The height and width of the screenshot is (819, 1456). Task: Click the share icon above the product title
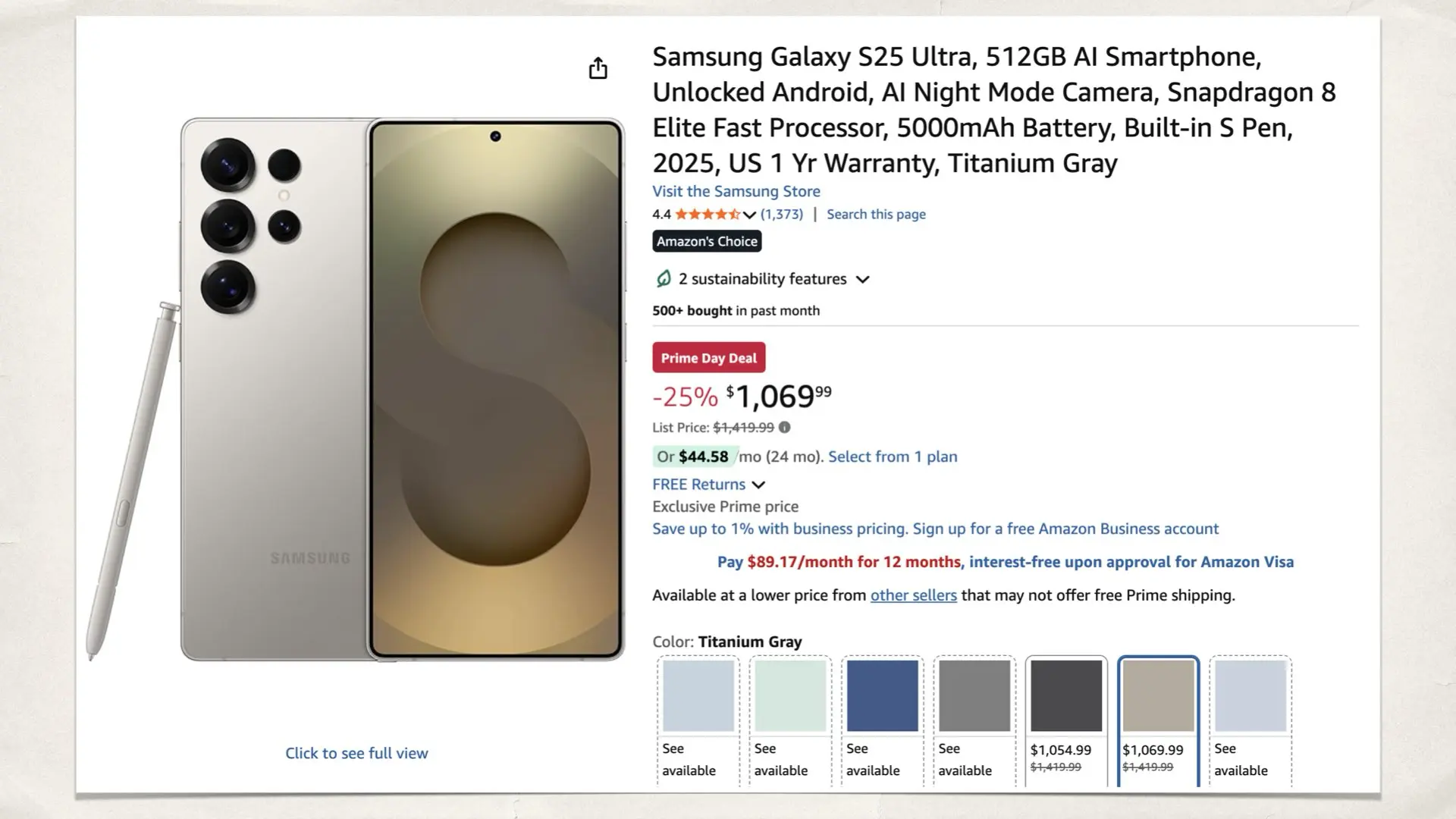point(598,68)
